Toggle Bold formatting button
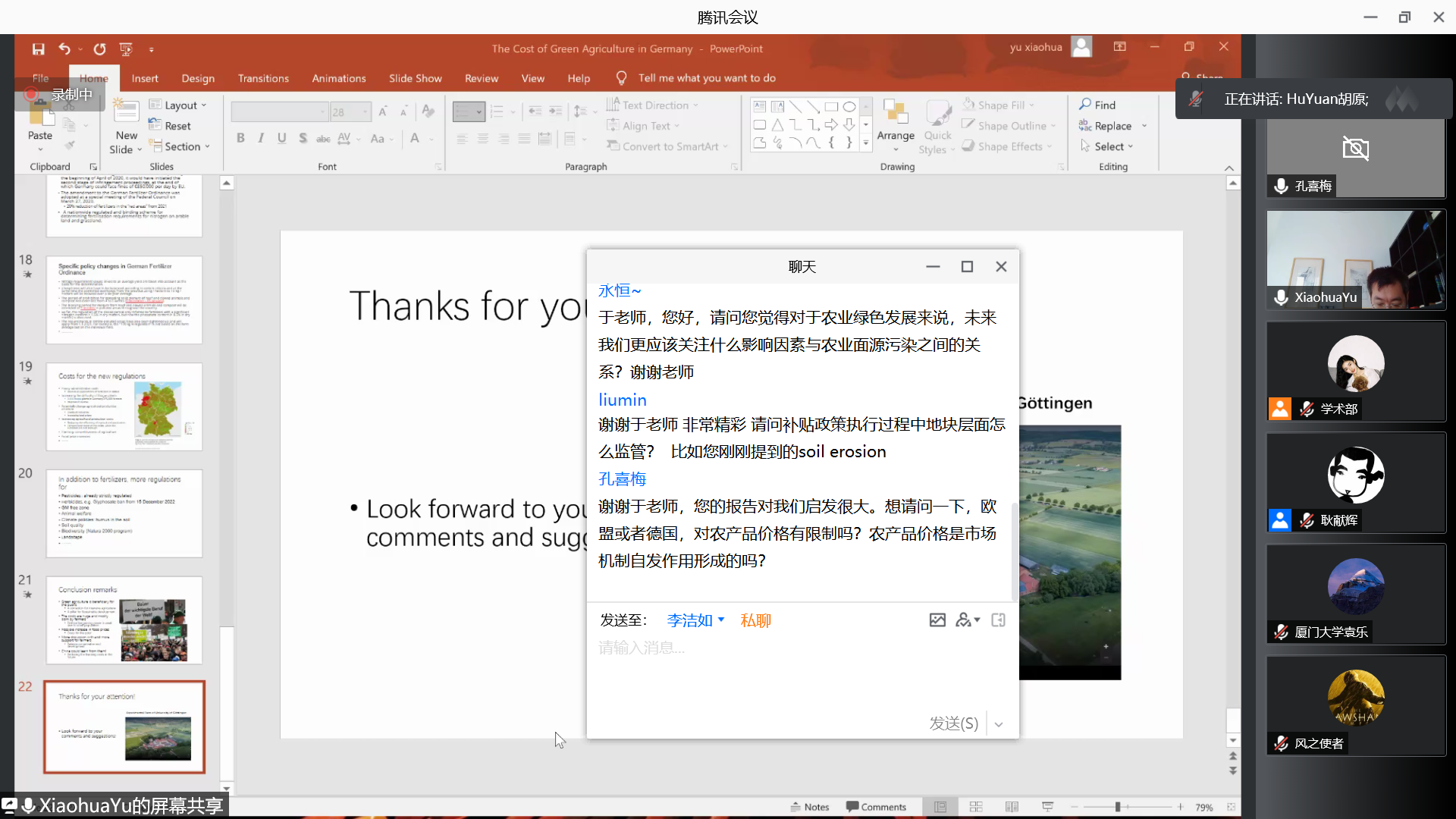Viewport: 1456px width, 819px height. (240, 138)
